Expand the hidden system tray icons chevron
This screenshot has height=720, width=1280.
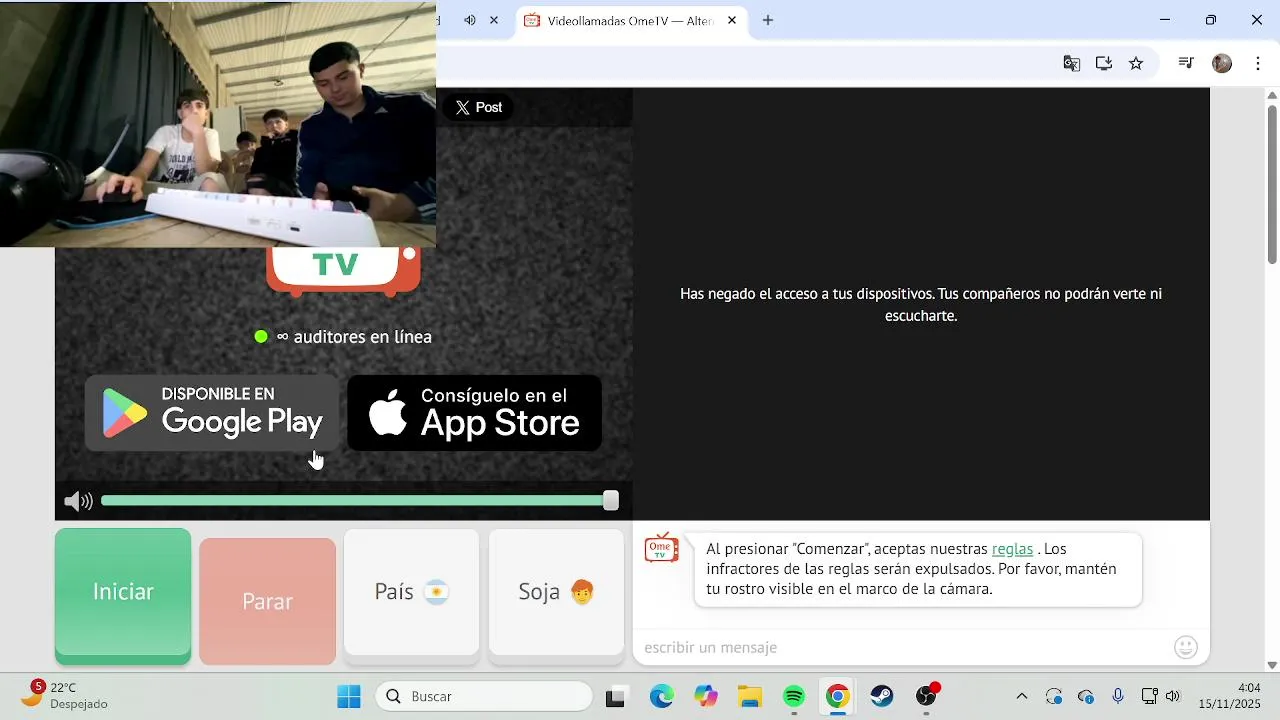tap(1021, 696)
